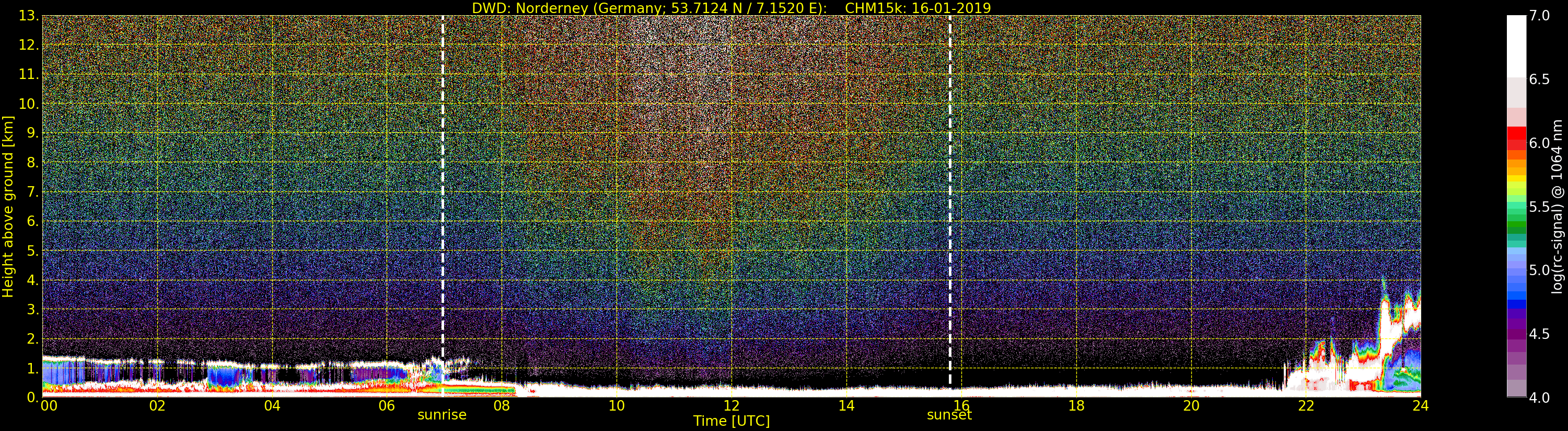The width and height of the screenshot is (1568, 431).
Task: Click the y-axis tick label '0.'
Action: click(32, 398)
